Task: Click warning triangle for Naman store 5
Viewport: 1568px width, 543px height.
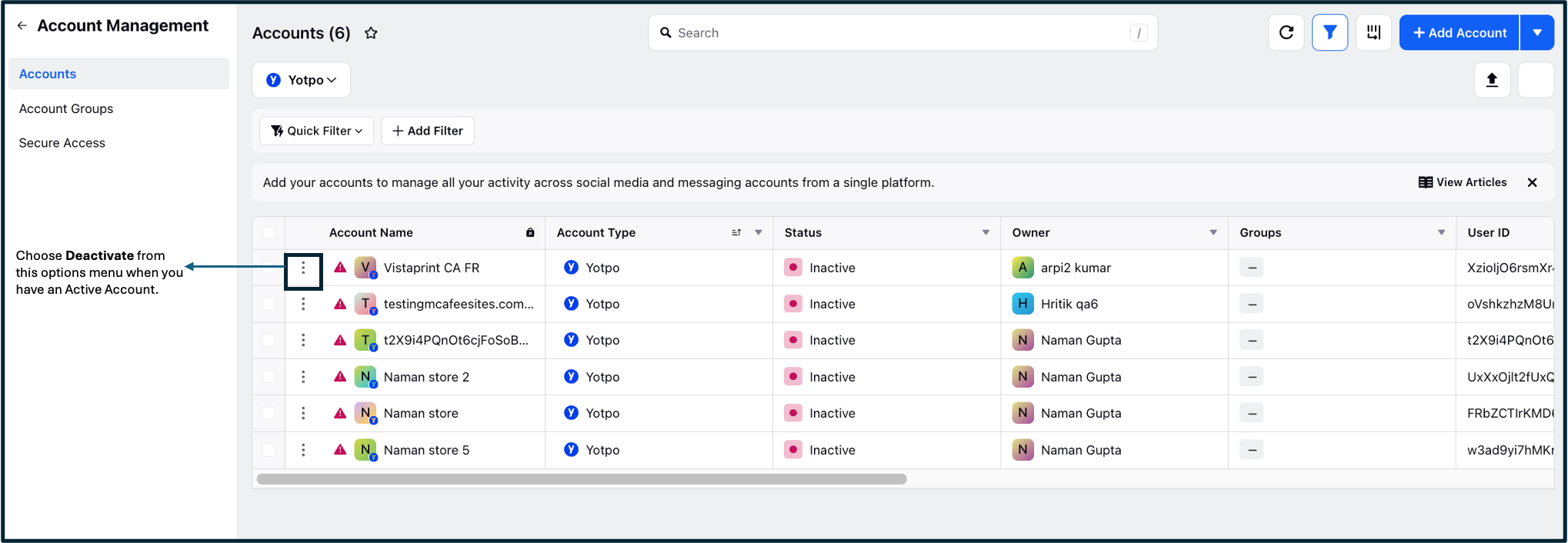Action: pos(340,450)
